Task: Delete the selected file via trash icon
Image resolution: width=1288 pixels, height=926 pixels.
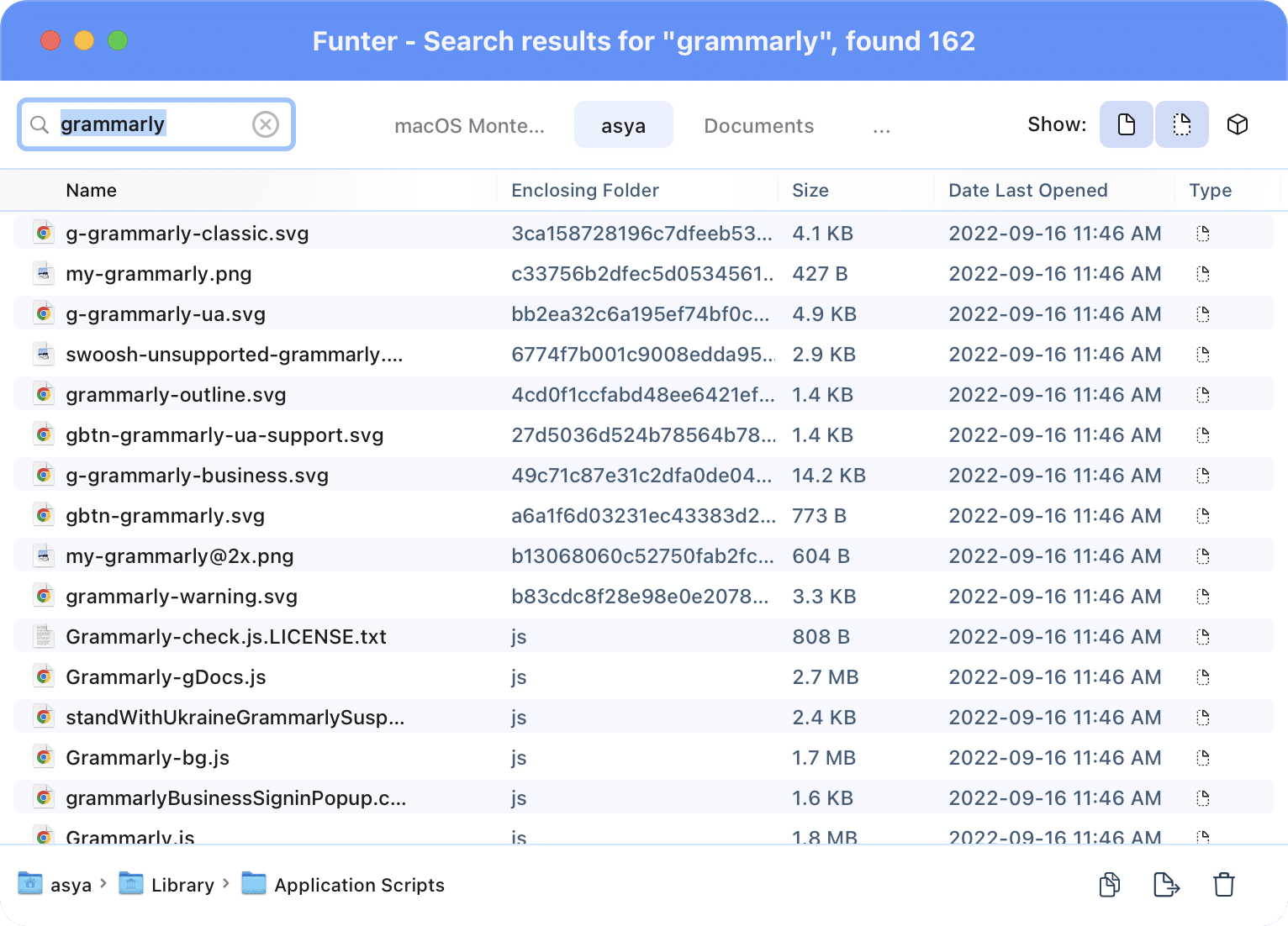Action: pos(1223,884)
